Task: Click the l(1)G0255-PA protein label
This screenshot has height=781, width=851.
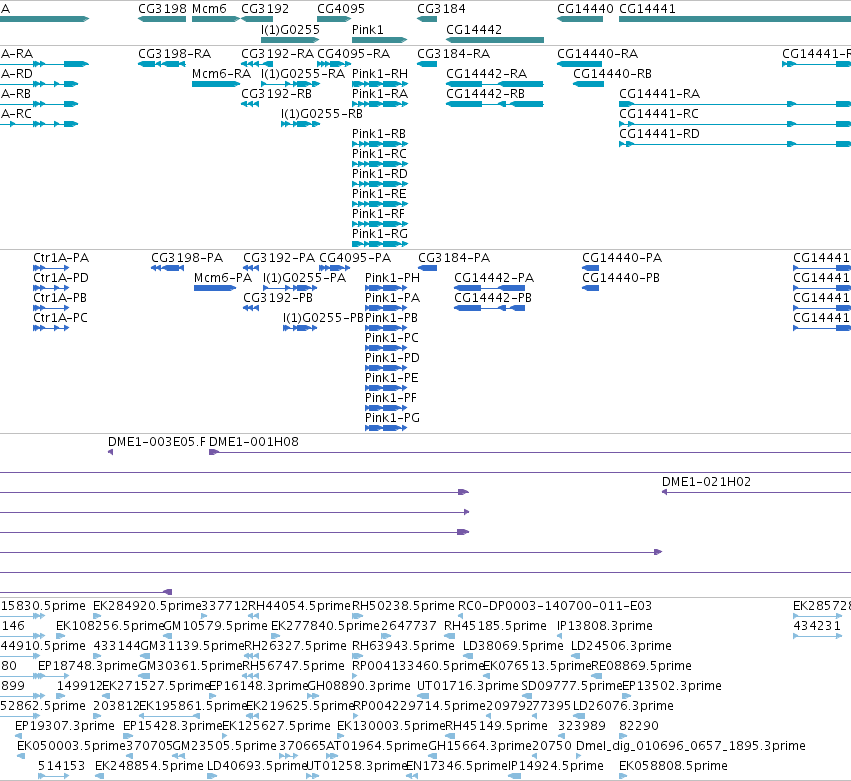Action: tap(304, 278)
